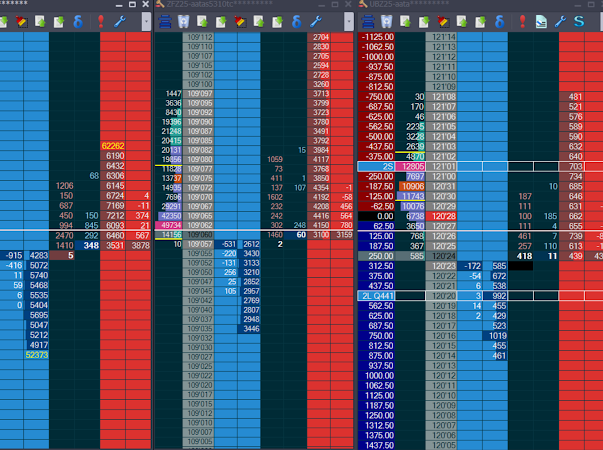Maximize the leftmost window

tap(132, 4)
